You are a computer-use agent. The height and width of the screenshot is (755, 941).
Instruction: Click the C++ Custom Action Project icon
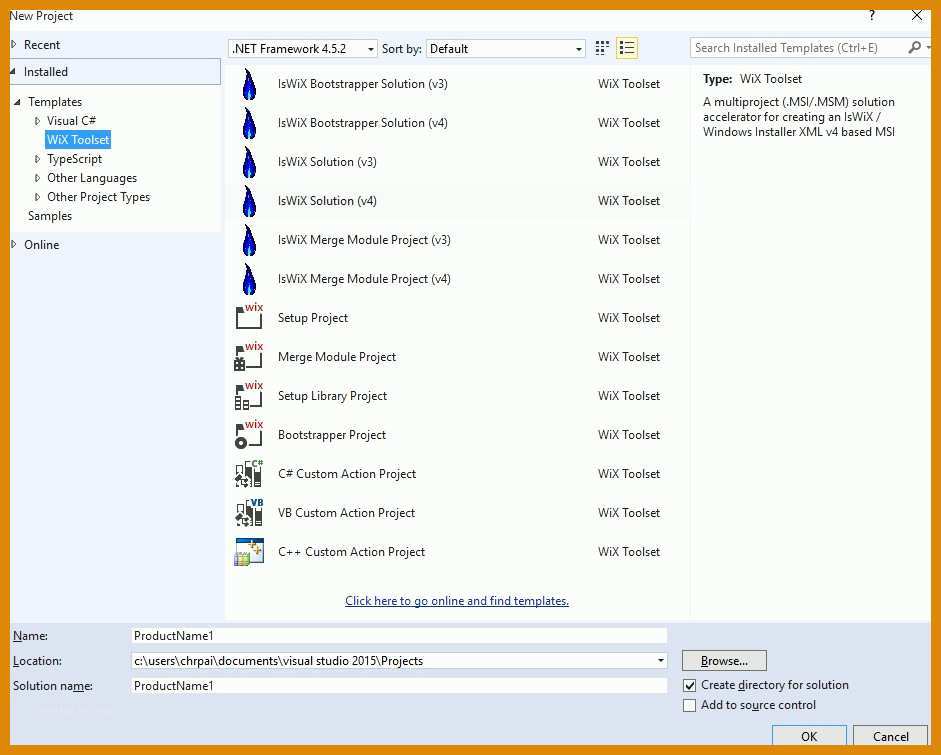click(249, 552)
